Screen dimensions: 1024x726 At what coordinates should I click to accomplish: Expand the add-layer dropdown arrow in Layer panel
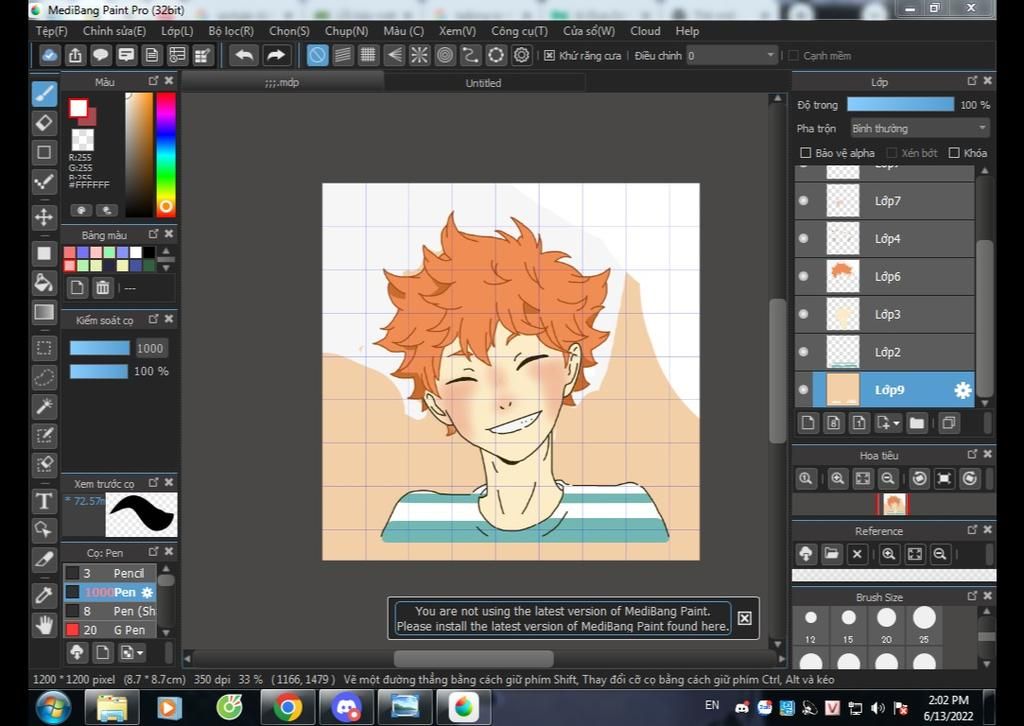tap(896, 423)
